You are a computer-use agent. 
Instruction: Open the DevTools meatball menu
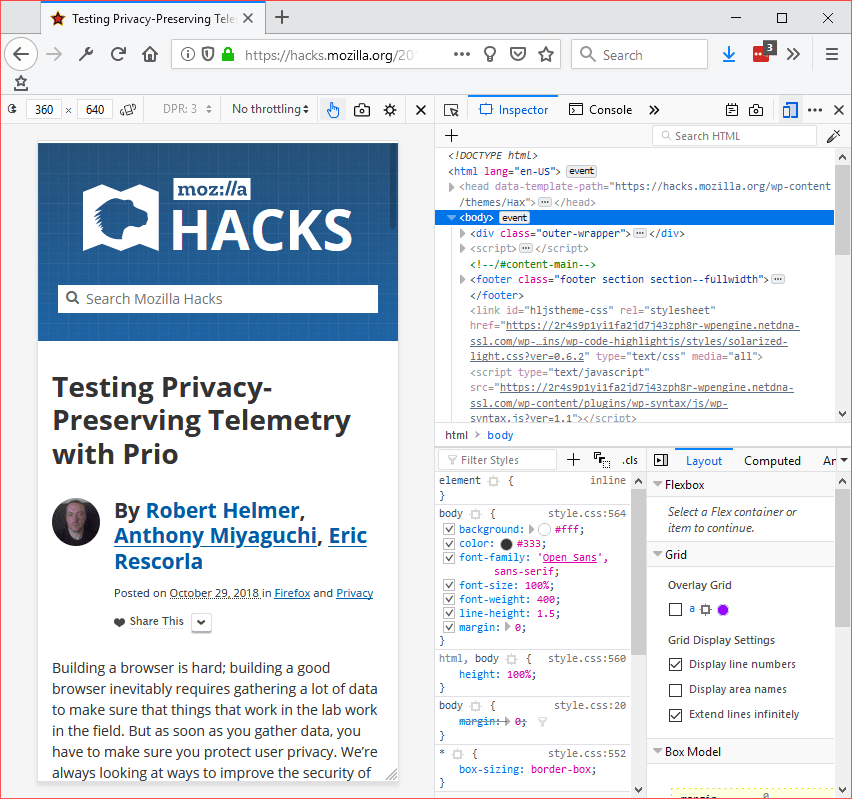pos(816,109)
